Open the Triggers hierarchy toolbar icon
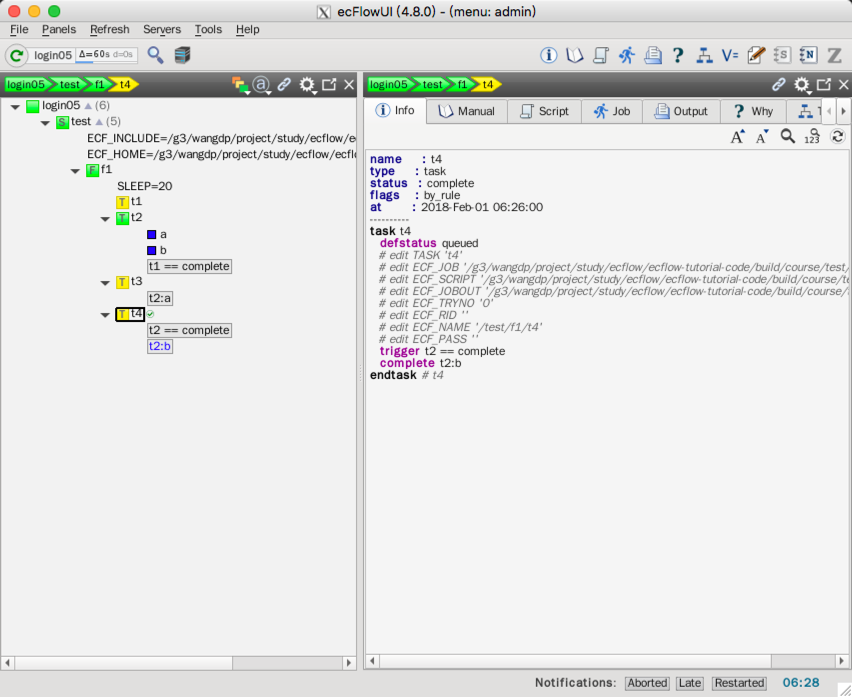The image size is (852, 697). pyautogui.click(x=704, y=55)
